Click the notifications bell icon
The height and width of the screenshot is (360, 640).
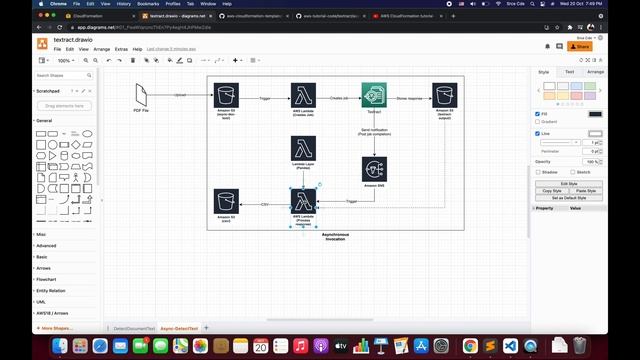point(547,47)
